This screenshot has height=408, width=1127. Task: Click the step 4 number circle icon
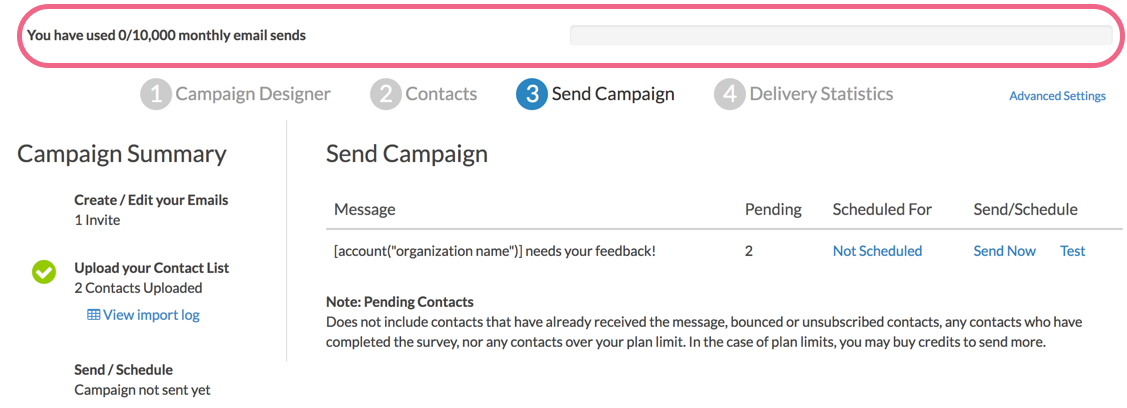coord(729,95)
